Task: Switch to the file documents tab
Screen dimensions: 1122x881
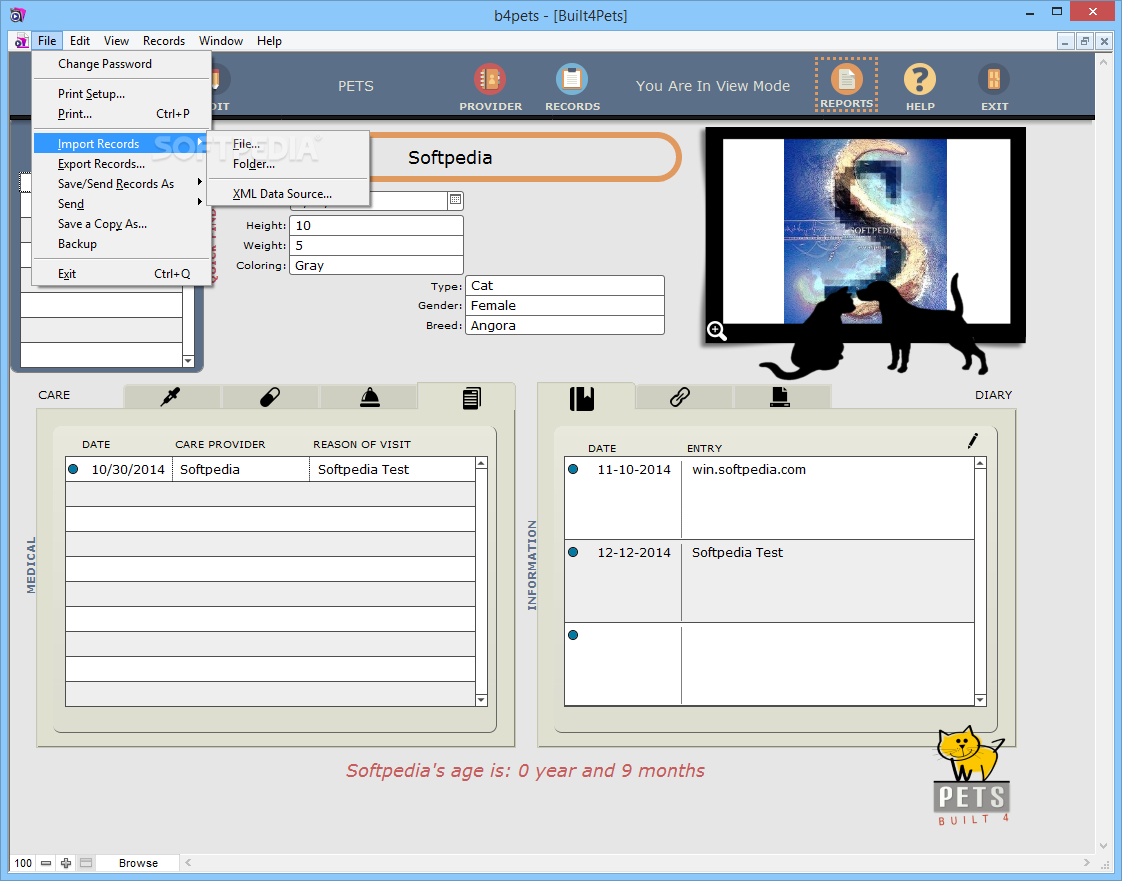Action: (x=779, y=396)
